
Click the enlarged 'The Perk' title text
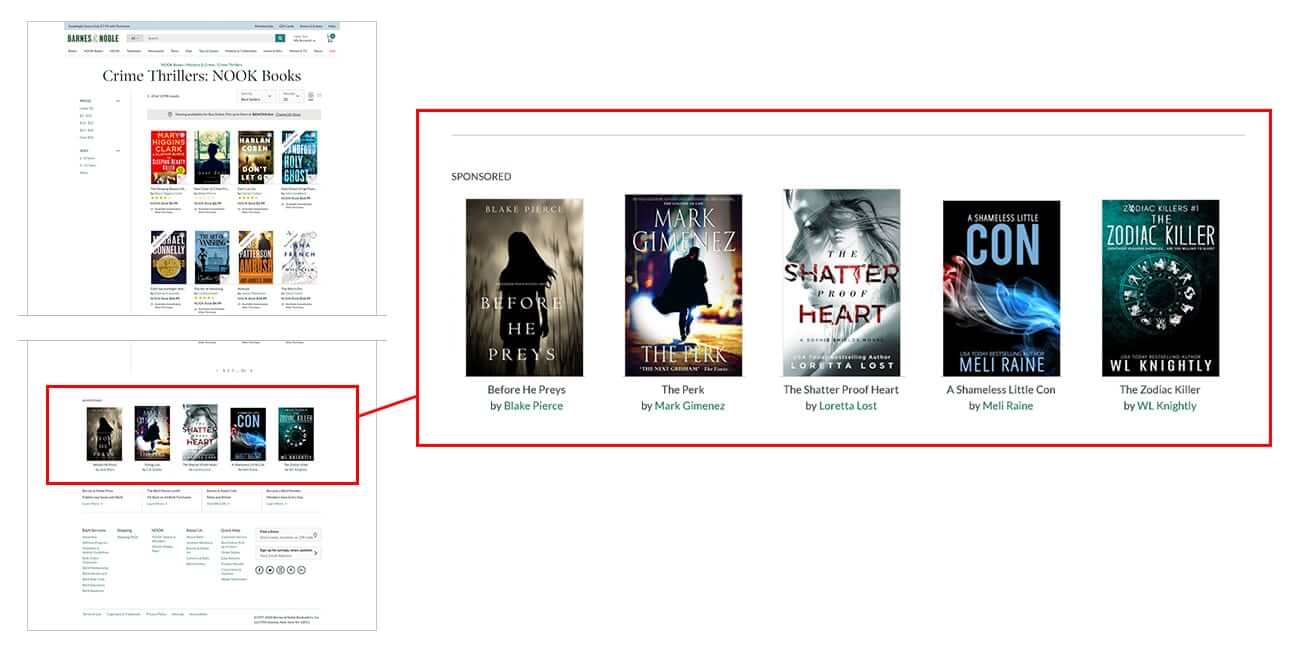click(683, 390)
